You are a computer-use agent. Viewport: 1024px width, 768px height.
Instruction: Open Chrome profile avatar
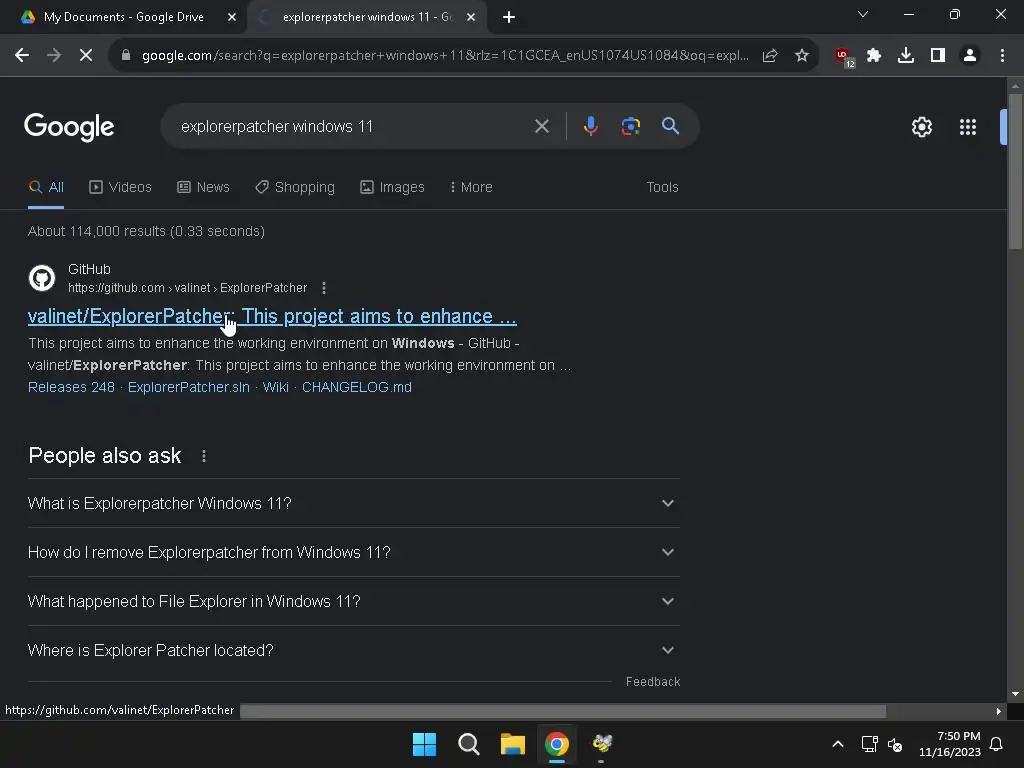tap(970, 56)
